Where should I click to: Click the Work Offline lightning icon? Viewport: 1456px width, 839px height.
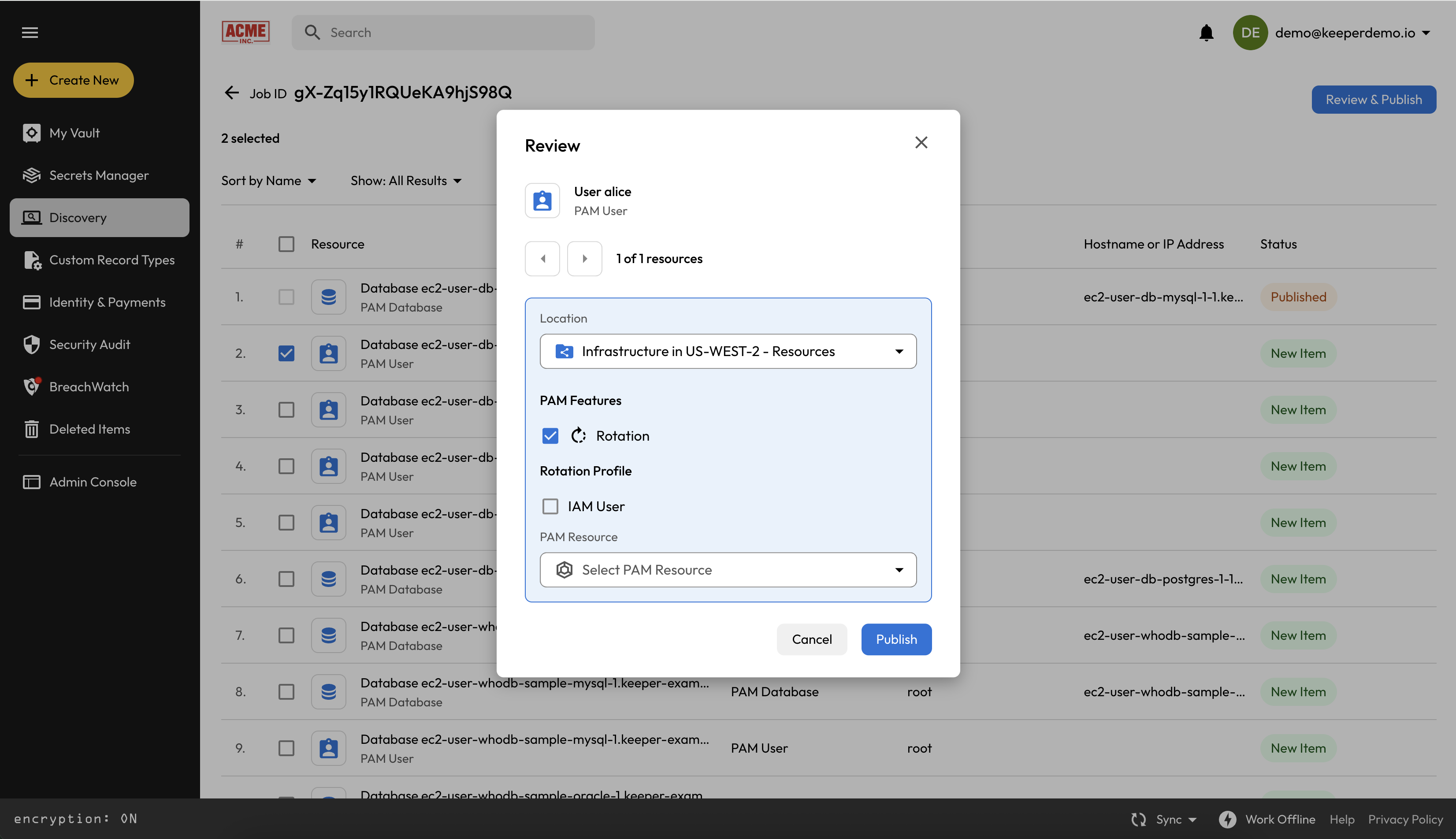point(1227,819)
